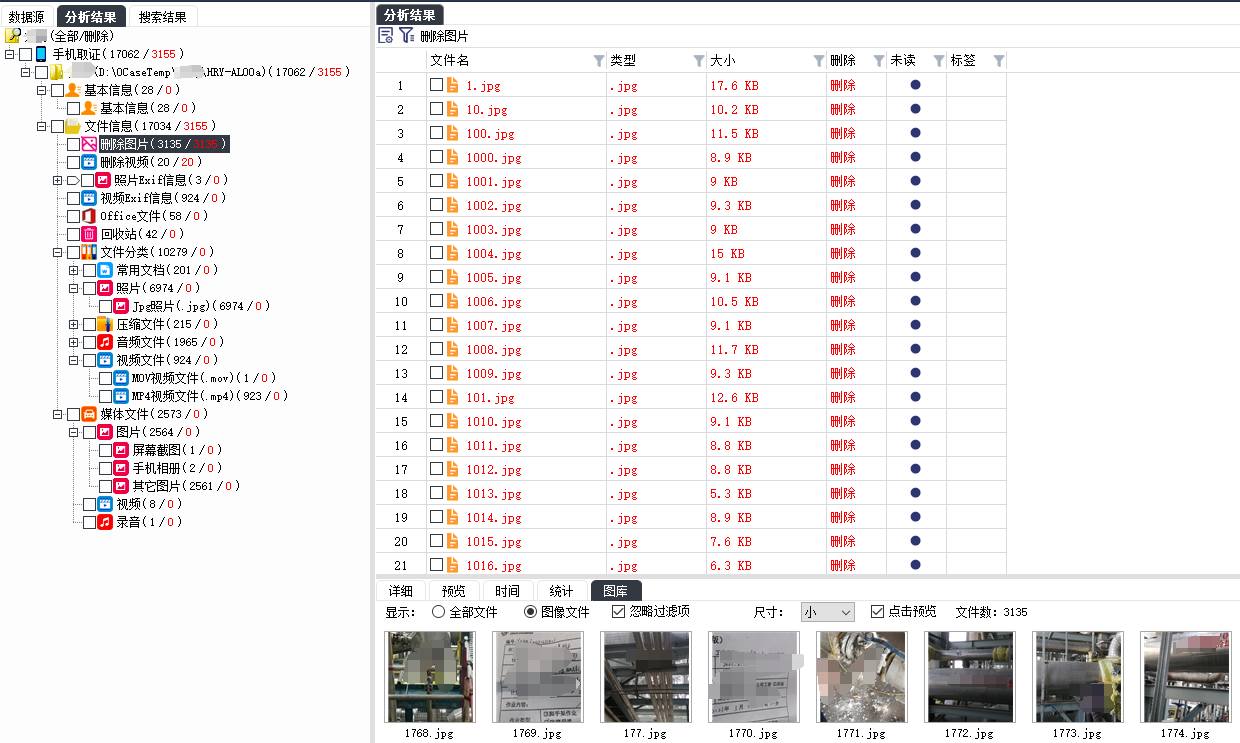
Task: Check the box for 回收站 node
Action: click(x=73, y=234)
